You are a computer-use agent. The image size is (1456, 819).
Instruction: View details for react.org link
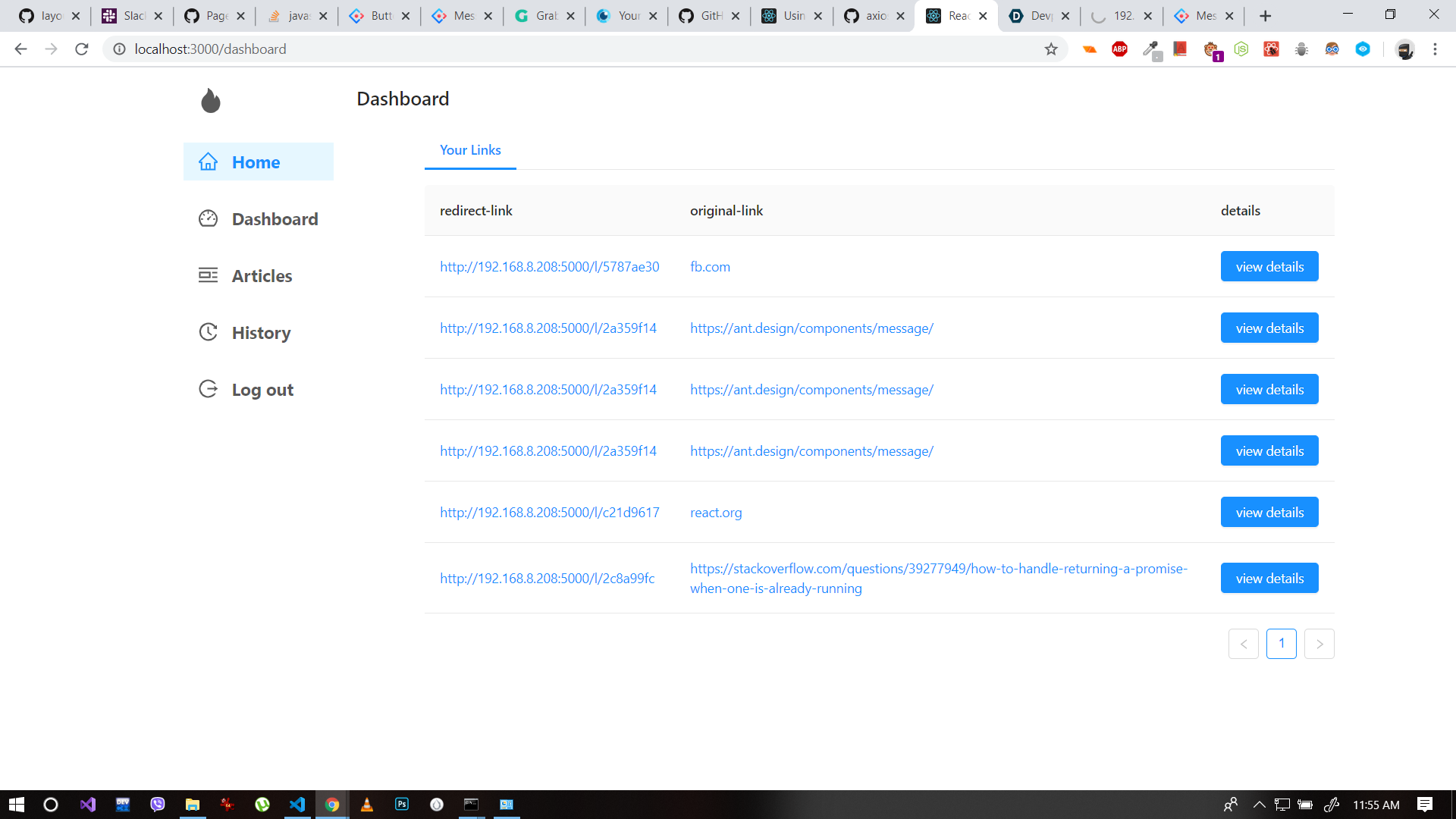(x=1269, y=513)
